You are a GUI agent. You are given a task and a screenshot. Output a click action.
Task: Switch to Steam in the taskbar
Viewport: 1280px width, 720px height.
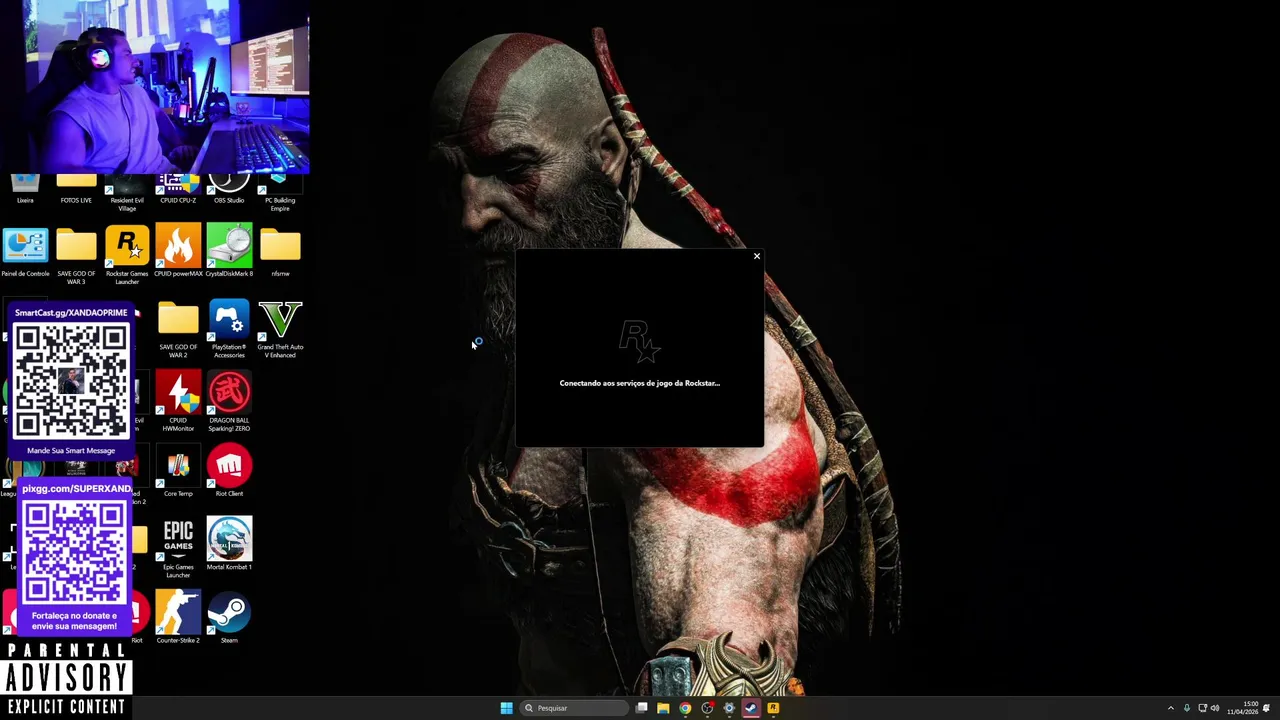tap(751, 708)
